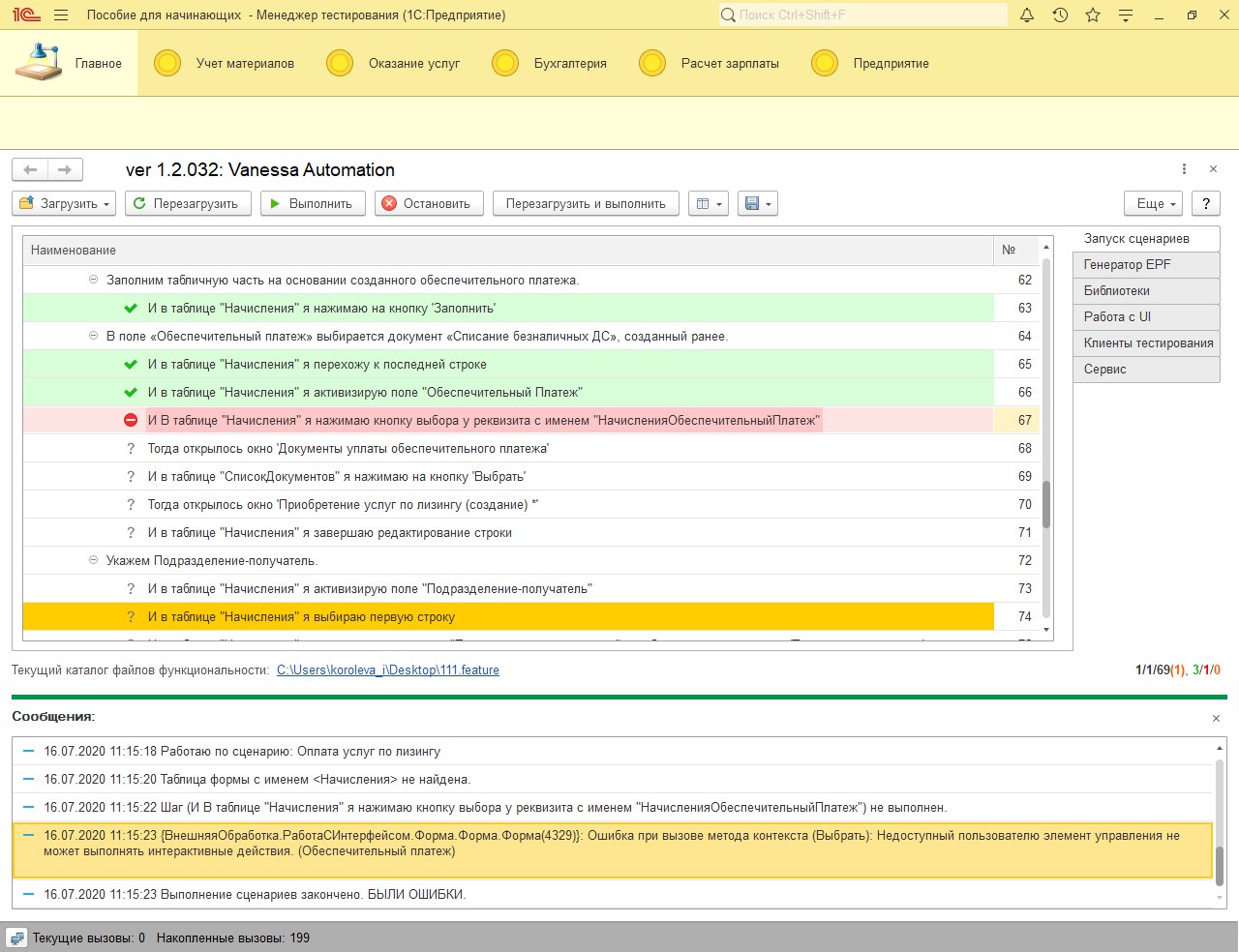Switch to Запуск сценариев tab
This screenshot has width=1239, height=952.
(x=1146, y=238)
